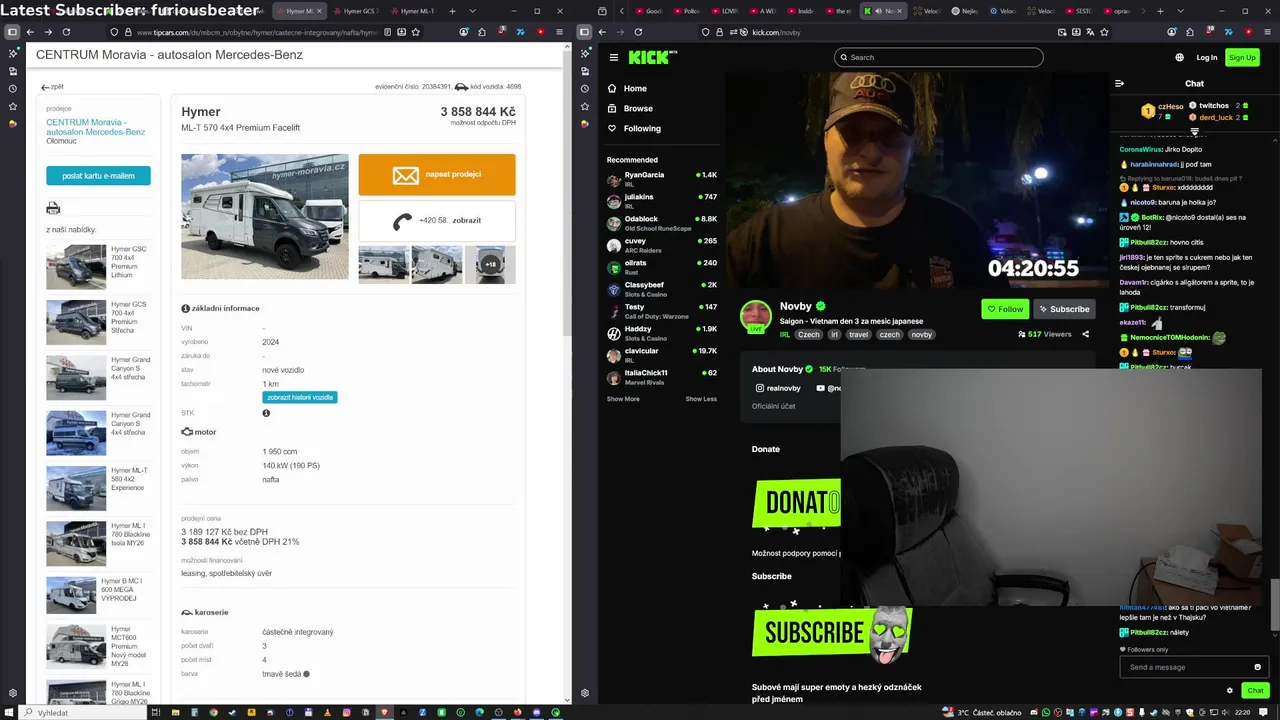Open 'Hymer B MC I 600 MEGA VÝPRODEJ' offer
Viewport: 1280px width, 720px height.
(x=98, y=595)
